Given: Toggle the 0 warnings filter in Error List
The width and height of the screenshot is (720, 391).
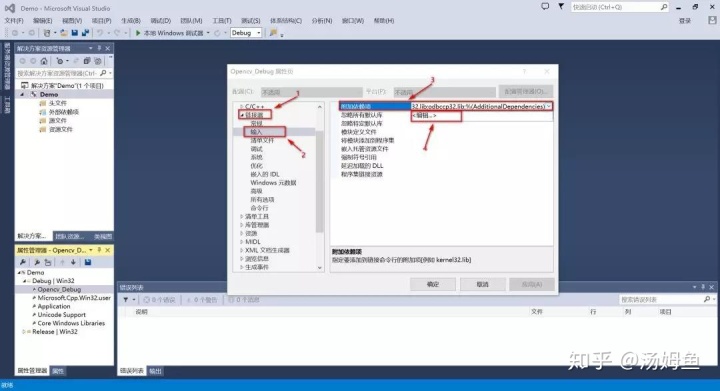Looking at the screenshot, I should (x=202, y=300).
